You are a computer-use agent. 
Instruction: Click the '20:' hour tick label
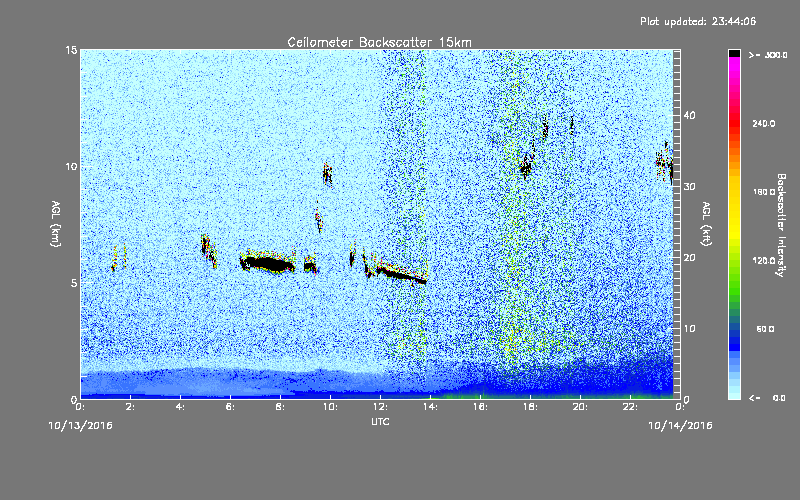click(x=580, y=407)
